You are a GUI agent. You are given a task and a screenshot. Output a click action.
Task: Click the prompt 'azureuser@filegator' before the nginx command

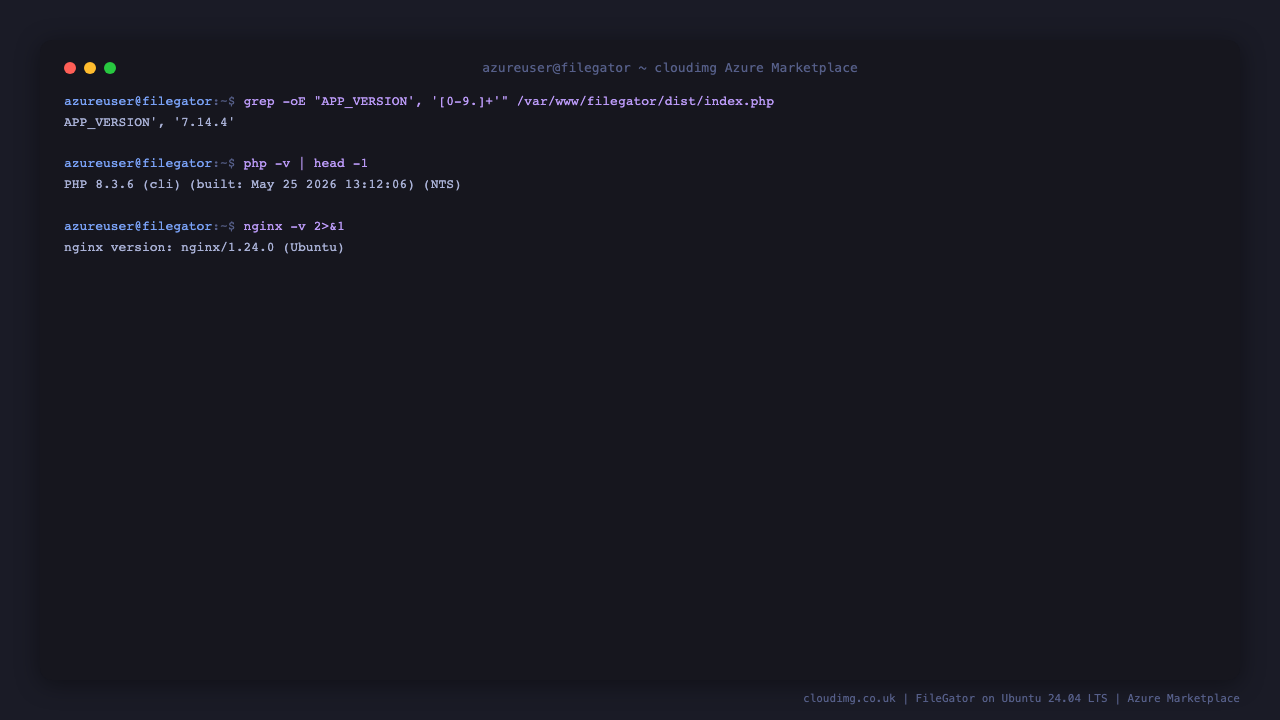tap(138, 227)
